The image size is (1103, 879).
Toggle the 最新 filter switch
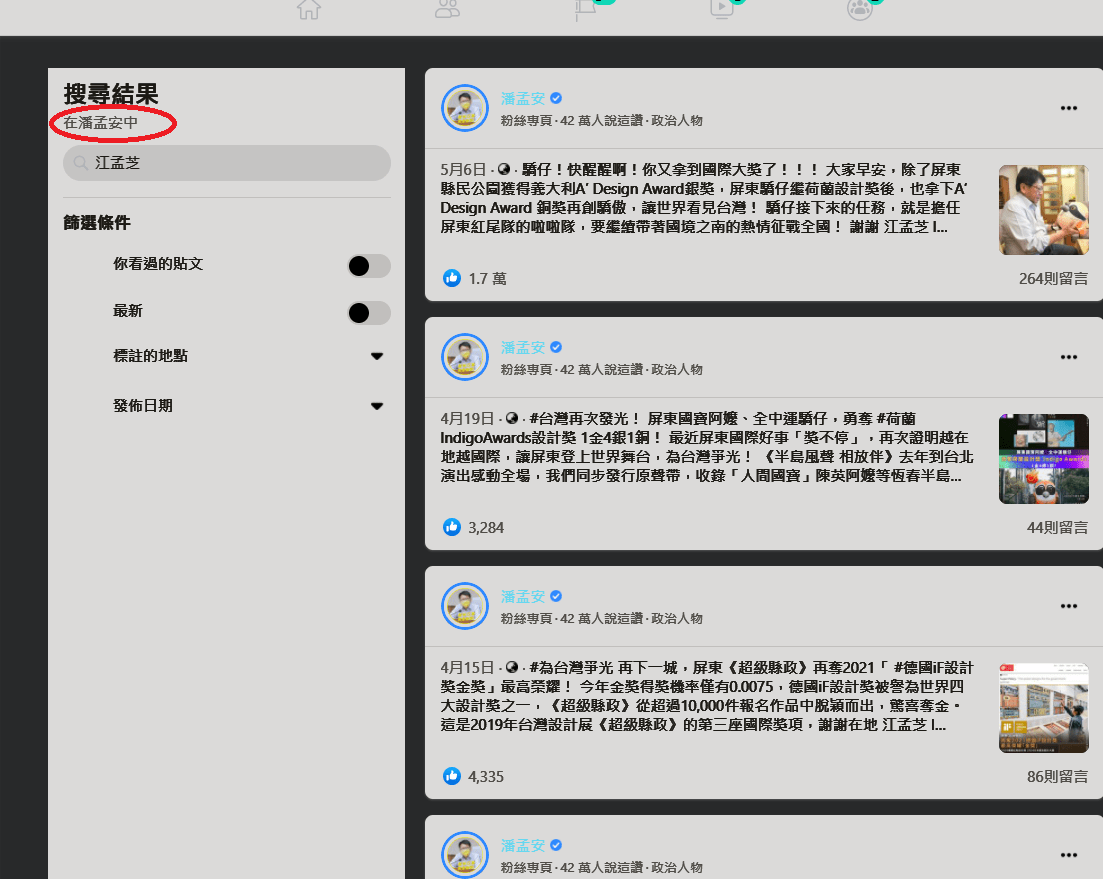369,313
